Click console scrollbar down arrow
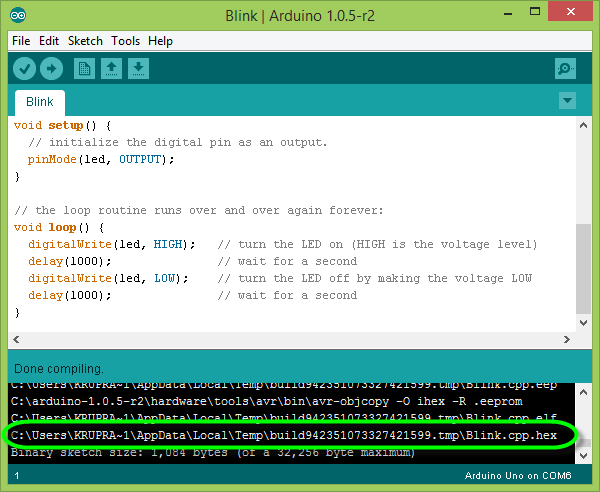The height and width of the screenshot is (492, 600). (584, 455)
